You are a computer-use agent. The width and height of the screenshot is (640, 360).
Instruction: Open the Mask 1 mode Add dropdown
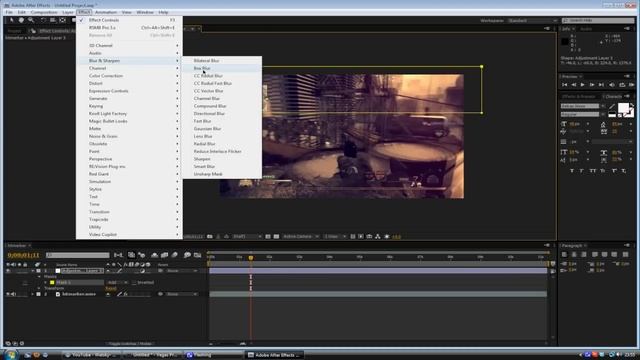118,282
